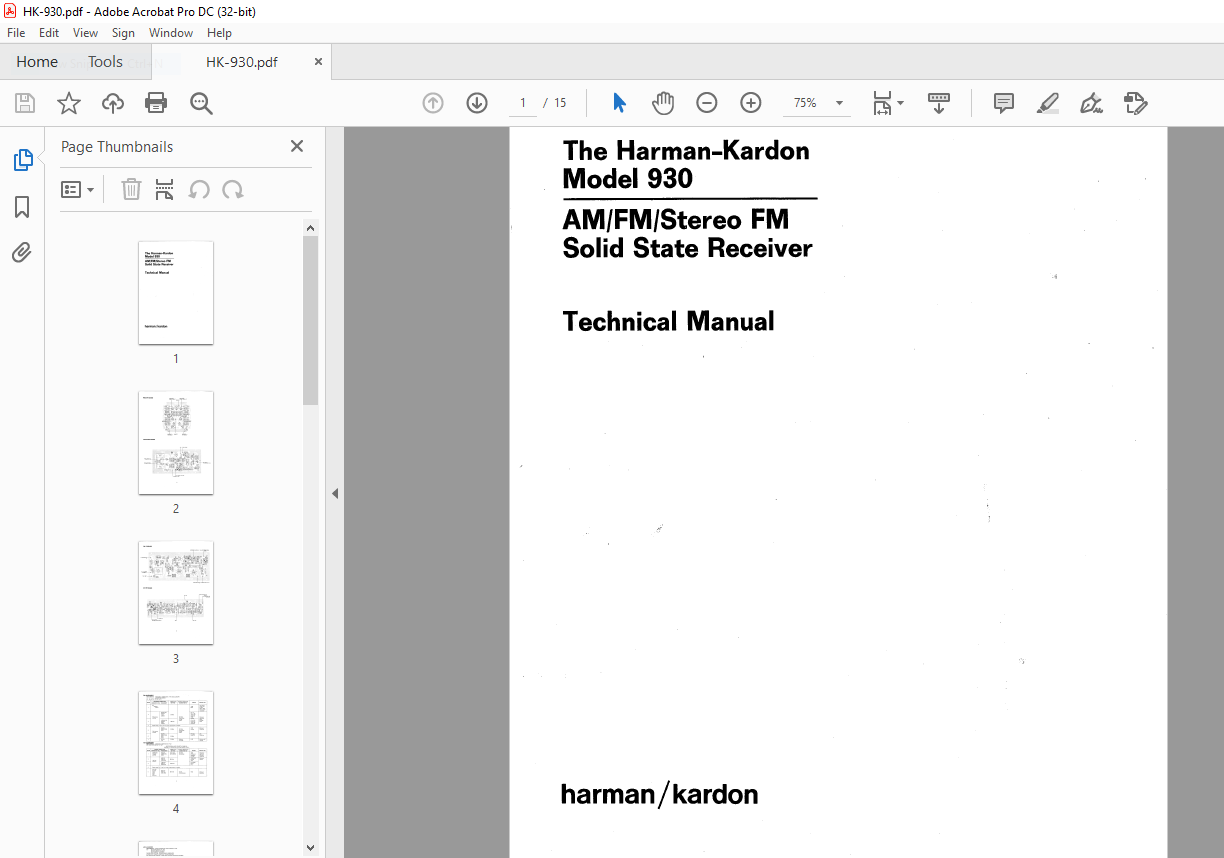
Task: Expand fit page dropdown arrow
Action: [900, 103]
